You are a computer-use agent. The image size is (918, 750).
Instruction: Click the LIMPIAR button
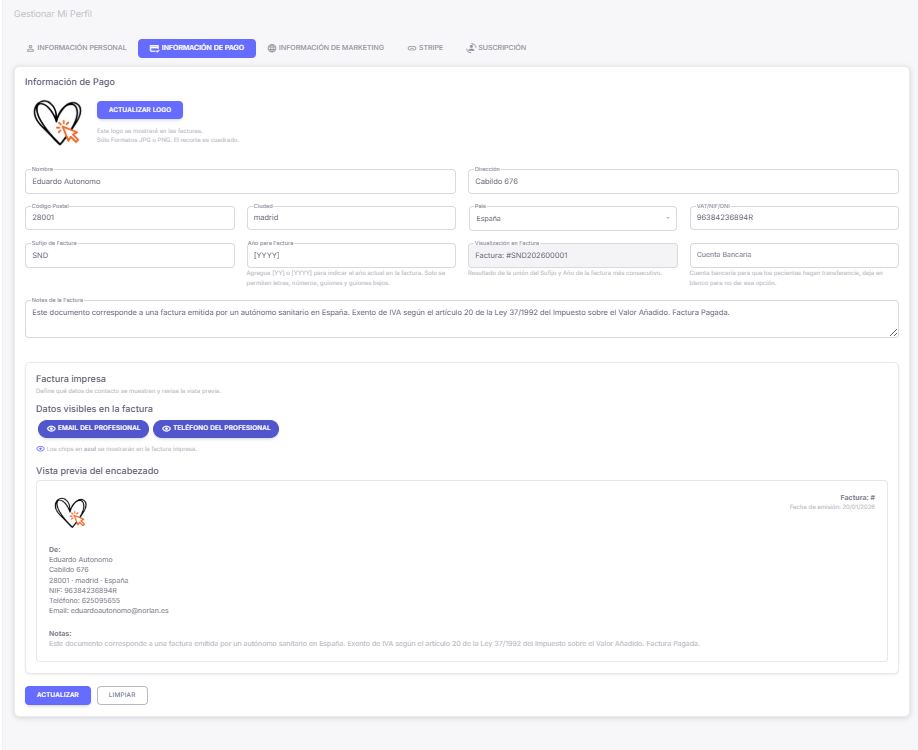pos(122,695)
